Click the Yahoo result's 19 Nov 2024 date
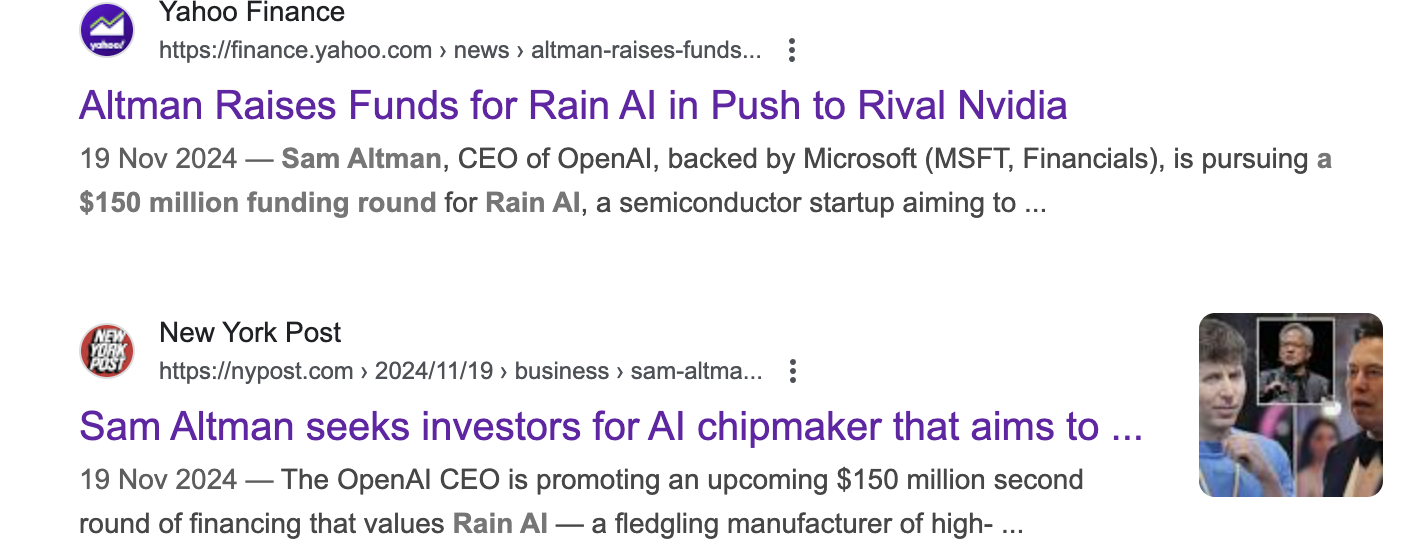The height and width of the screenshot is (556, 1410). coord(158,159)
